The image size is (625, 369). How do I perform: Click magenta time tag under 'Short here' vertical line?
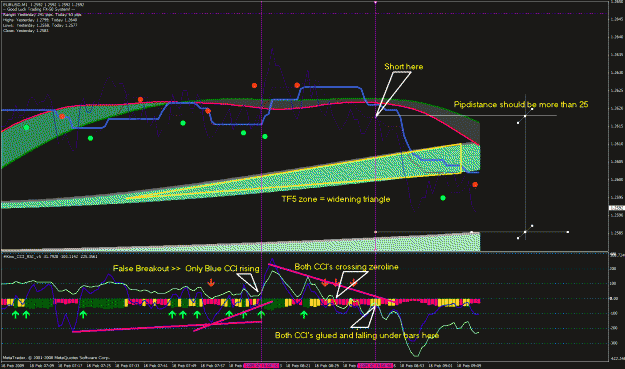coord(375,365)
